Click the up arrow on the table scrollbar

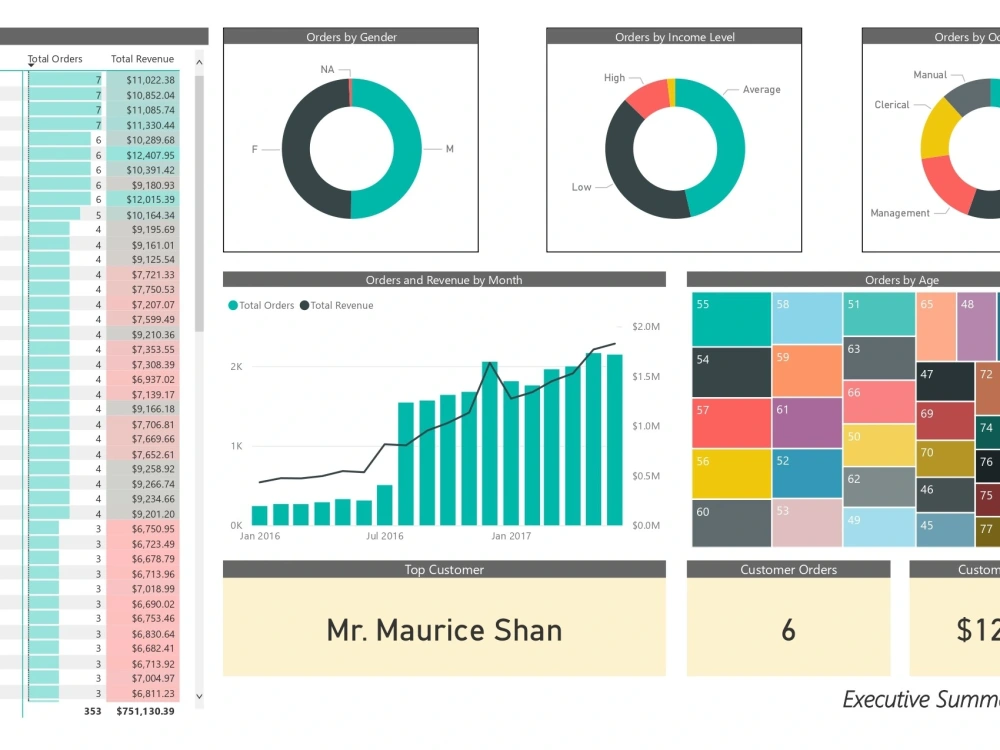tap(199, 61)
